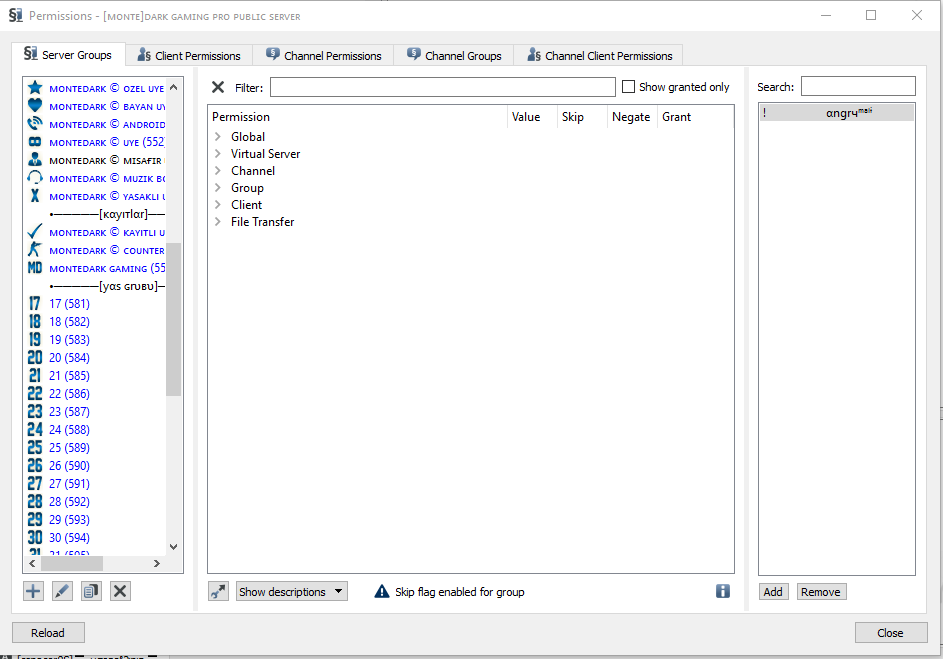The height and width of the screenshot is (659, 943).
Task: Click the Close button
Action: 891,633
